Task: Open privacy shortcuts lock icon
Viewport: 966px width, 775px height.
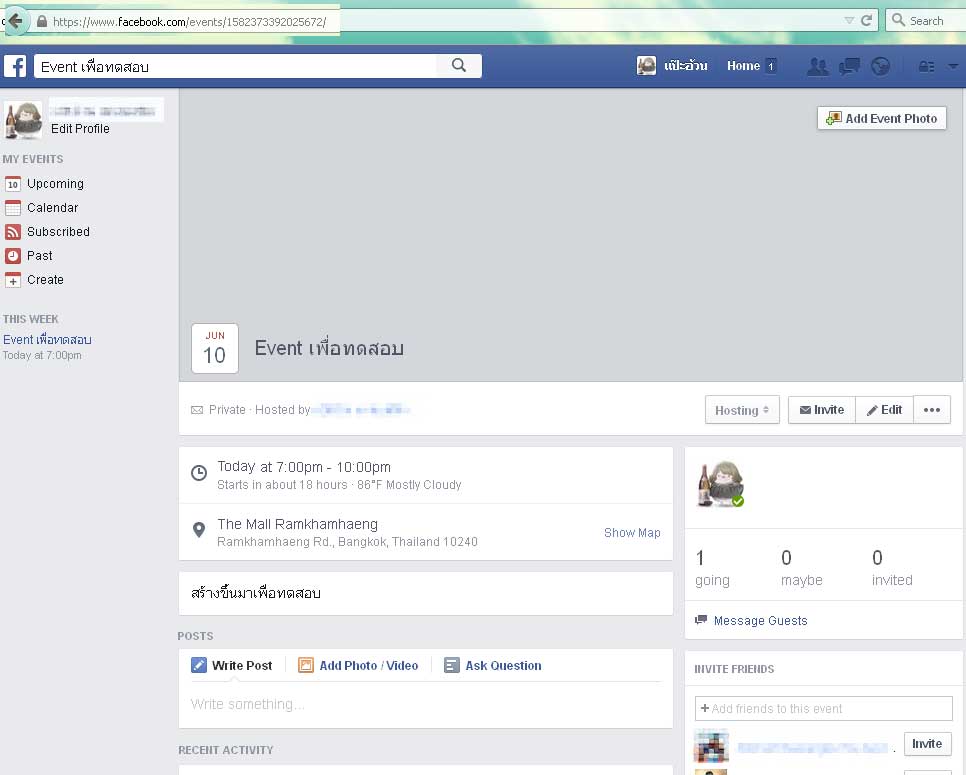Action: tap(926, 67)
